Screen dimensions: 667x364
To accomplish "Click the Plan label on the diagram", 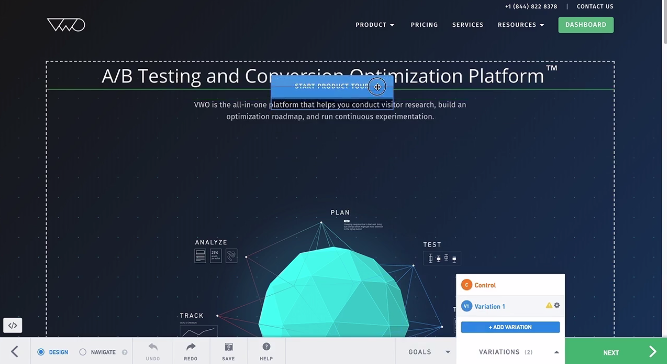I will click(x=340, y=212).
